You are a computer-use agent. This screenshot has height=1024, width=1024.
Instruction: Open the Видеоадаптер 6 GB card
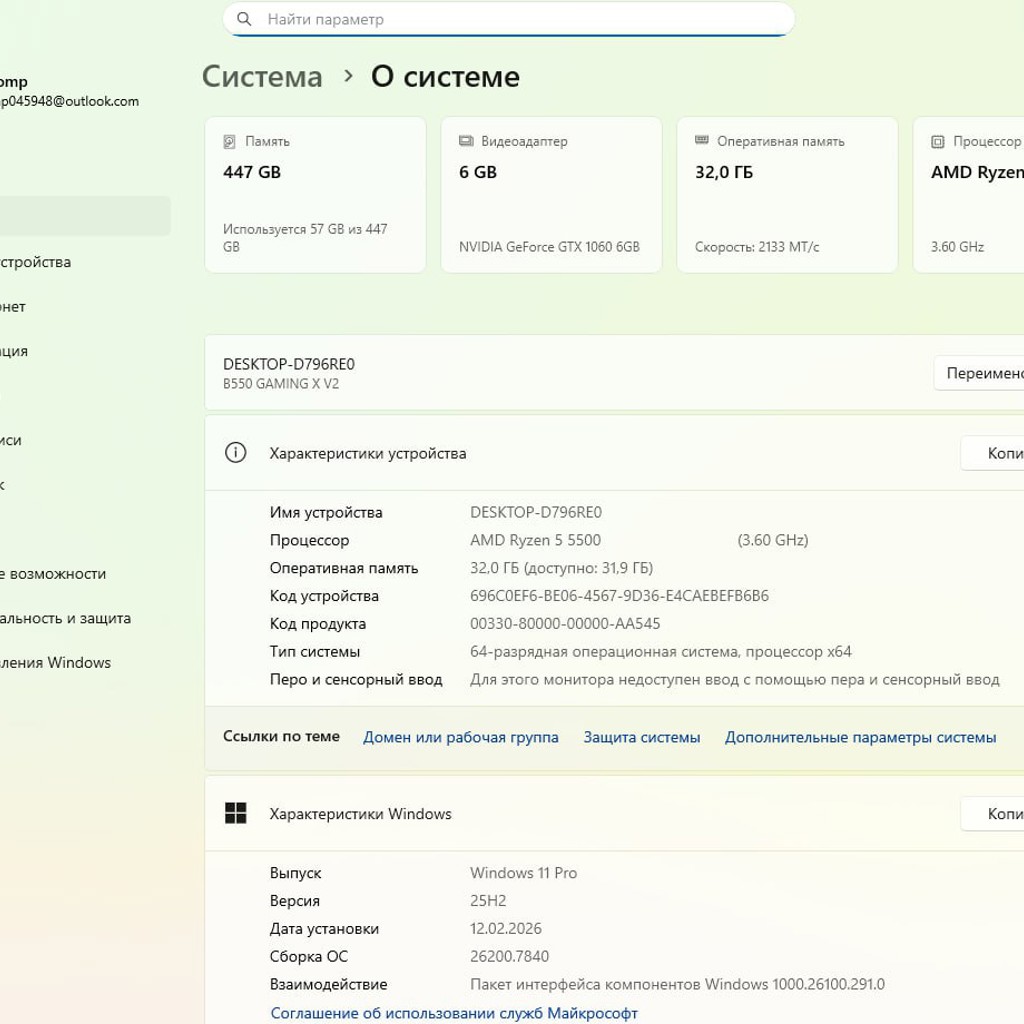coord(551,195)
